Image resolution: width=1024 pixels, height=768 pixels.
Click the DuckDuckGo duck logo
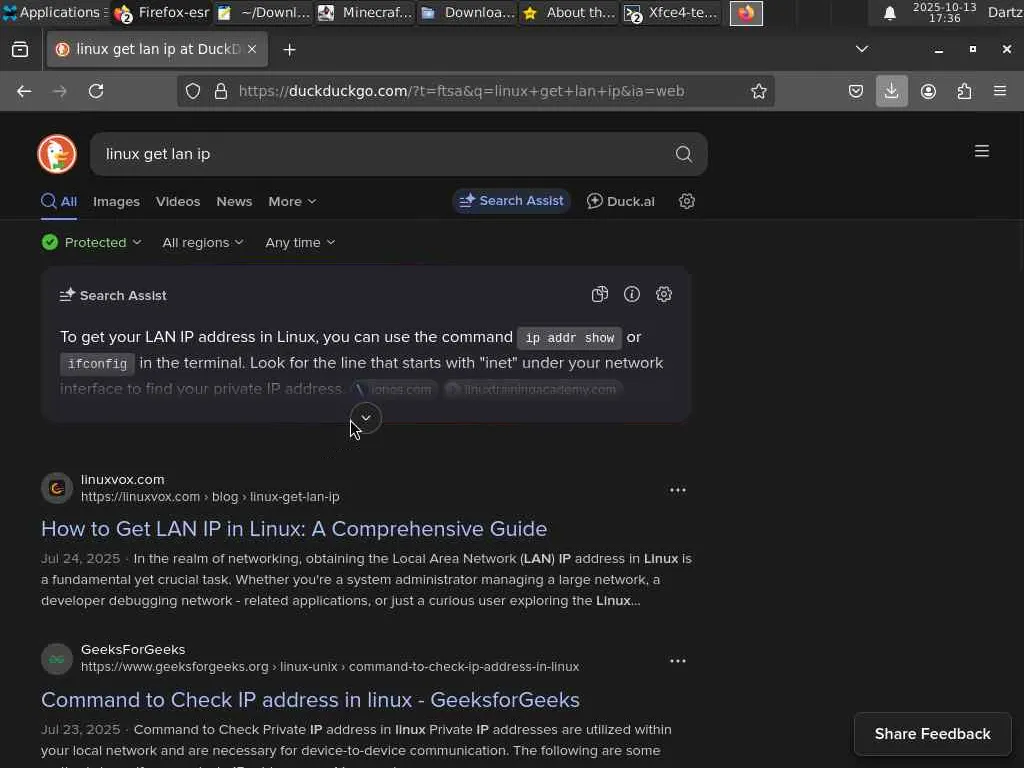click(x=57, y=154)
